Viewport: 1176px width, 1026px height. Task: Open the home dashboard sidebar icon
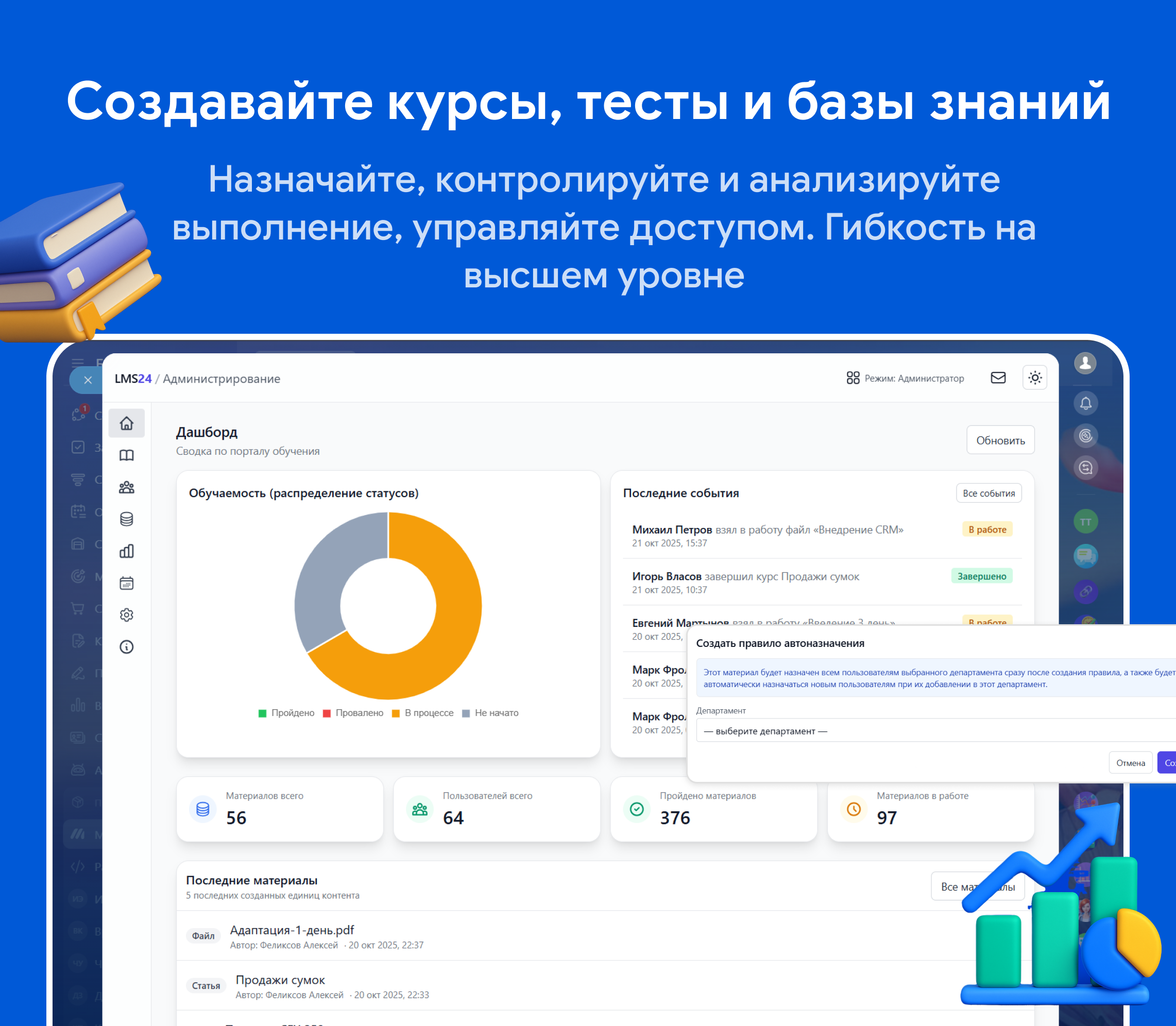point(127,423)
